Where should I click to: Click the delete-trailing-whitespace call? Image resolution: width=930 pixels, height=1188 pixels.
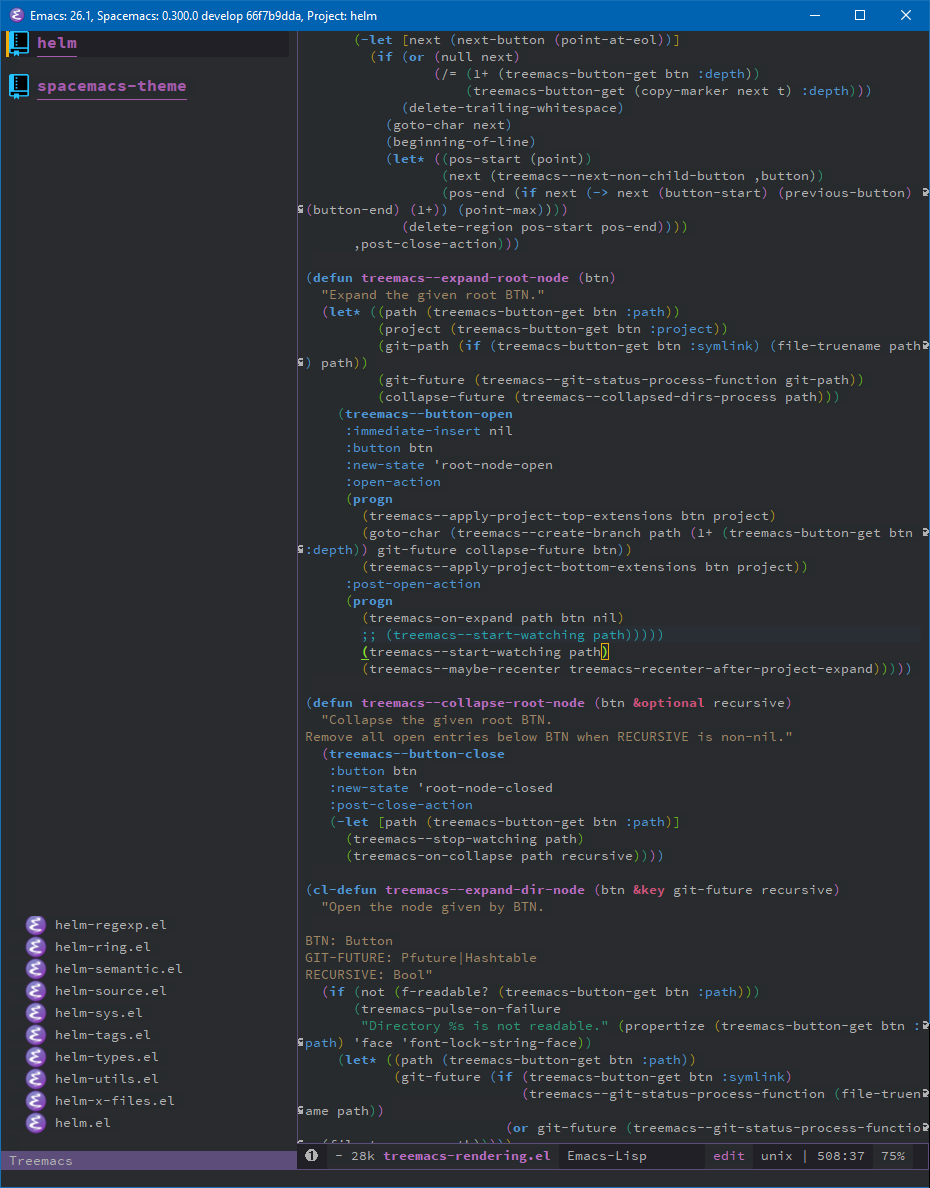pos(513,108)
